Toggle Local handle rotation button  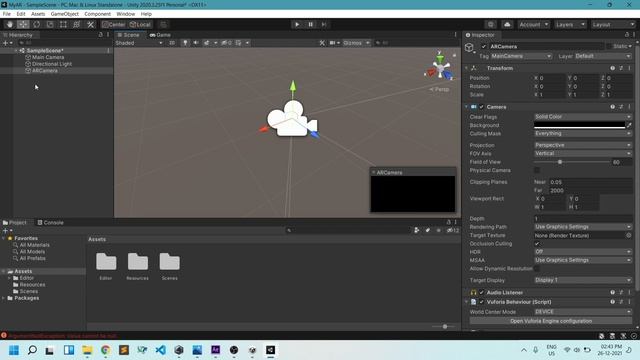(x=140, y=24)
